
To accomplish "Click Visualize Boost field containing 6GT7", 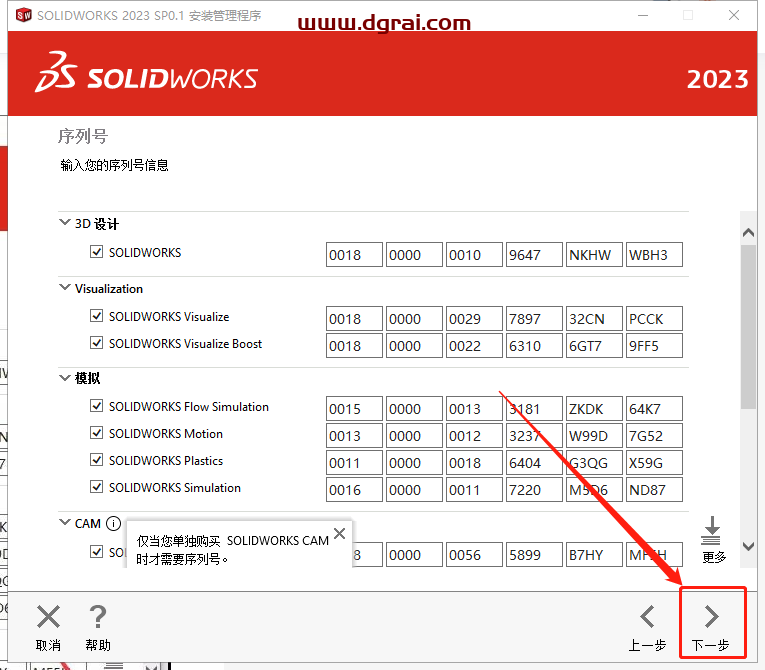I will pos(594,345).
